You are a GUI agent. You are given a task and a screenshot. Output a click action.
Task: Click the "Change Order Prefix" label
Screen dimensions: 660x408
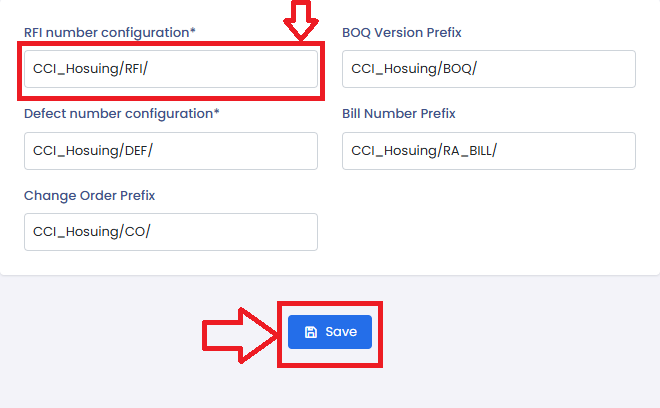point(90,196)
